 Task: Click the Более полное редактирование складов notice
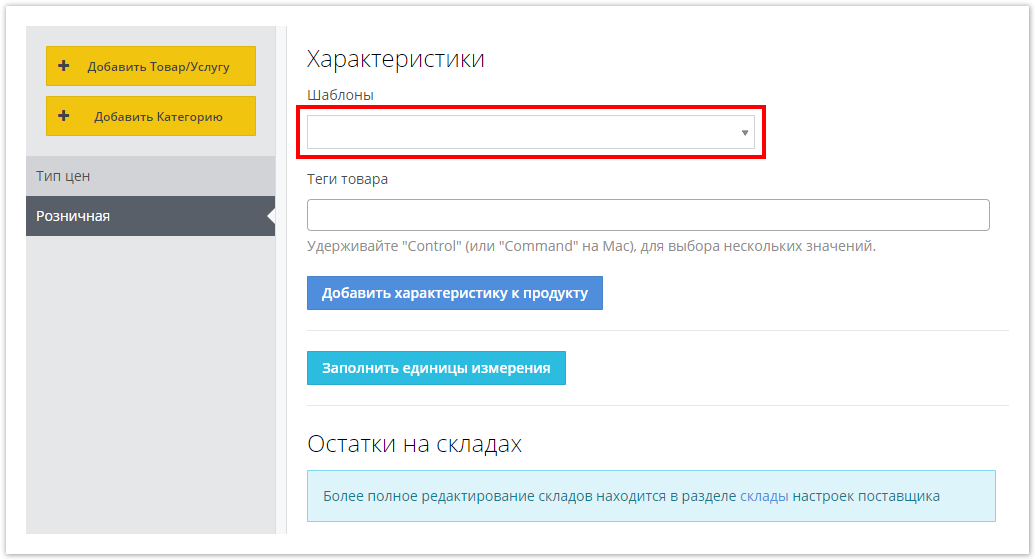point(651,496)
